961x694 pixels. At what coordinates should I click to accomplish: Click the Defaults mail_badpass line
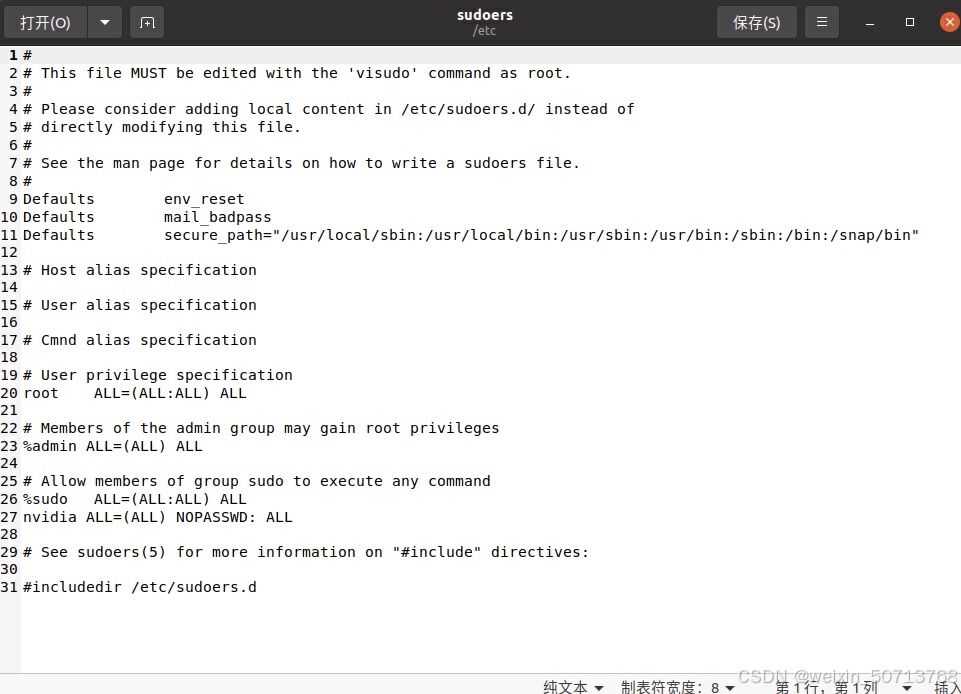tap(150, 217)
